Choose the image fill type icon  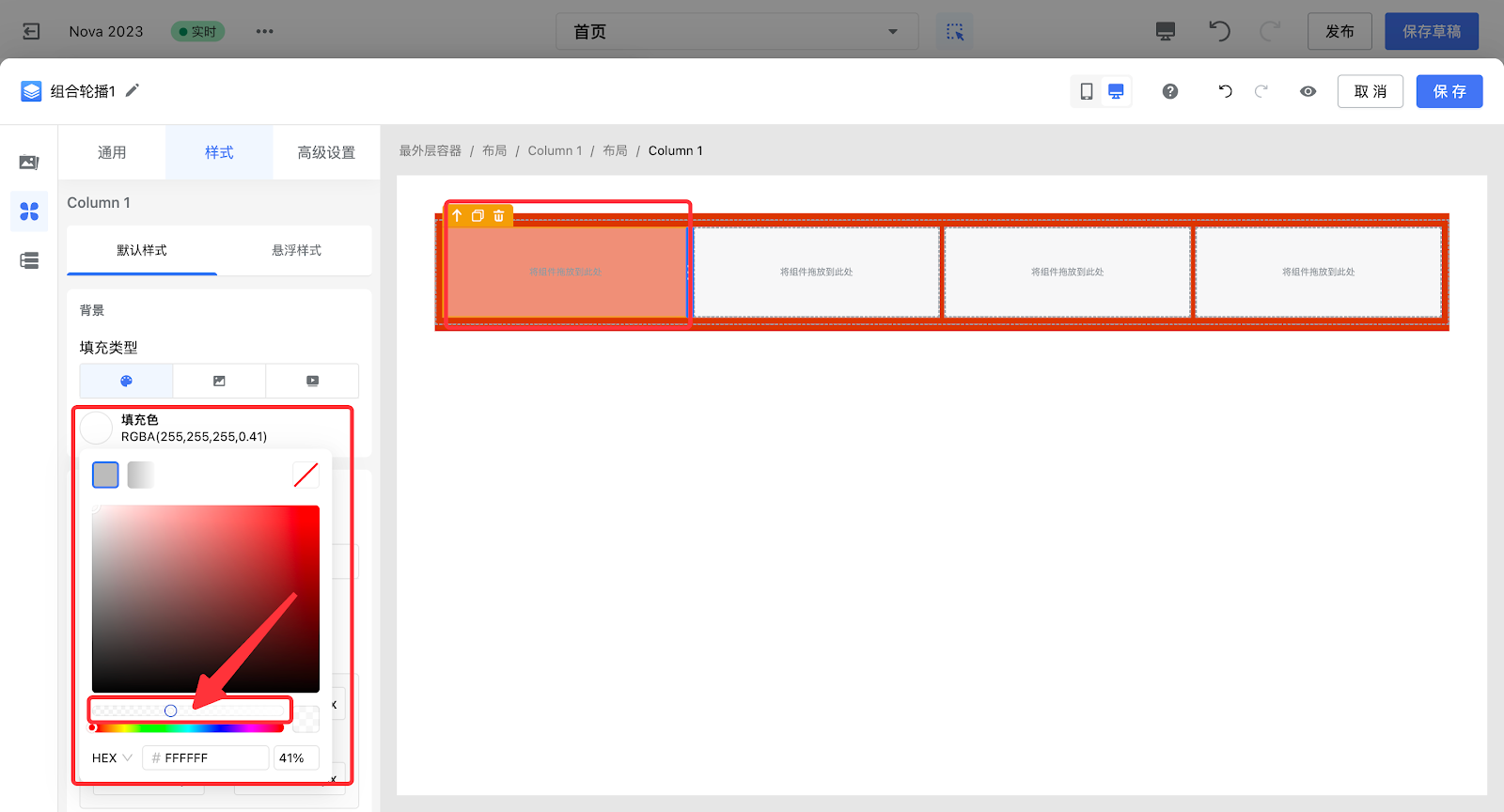pos(219,381)
